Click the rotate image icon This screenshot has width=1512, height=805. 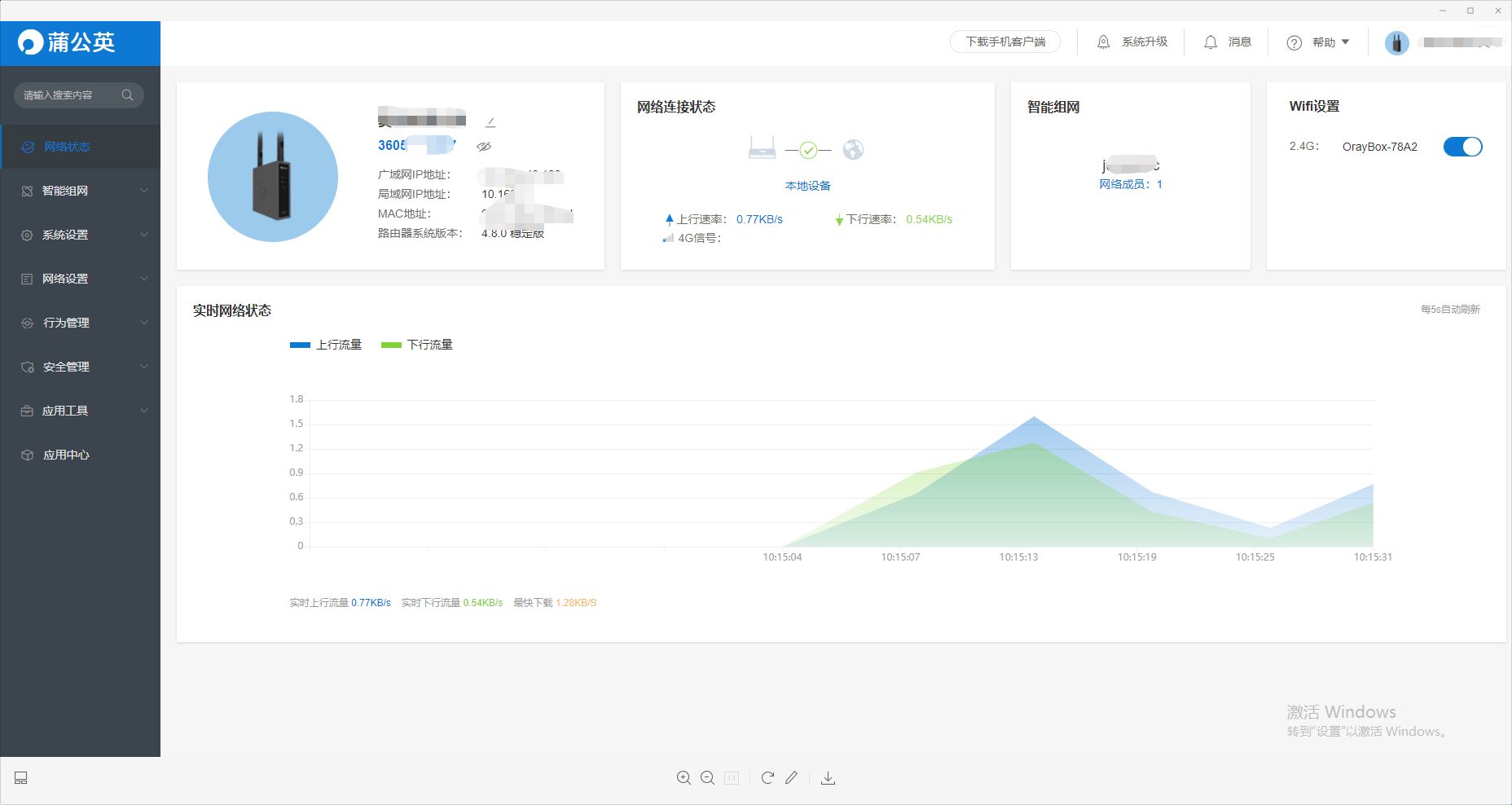(x=767, y=778)
